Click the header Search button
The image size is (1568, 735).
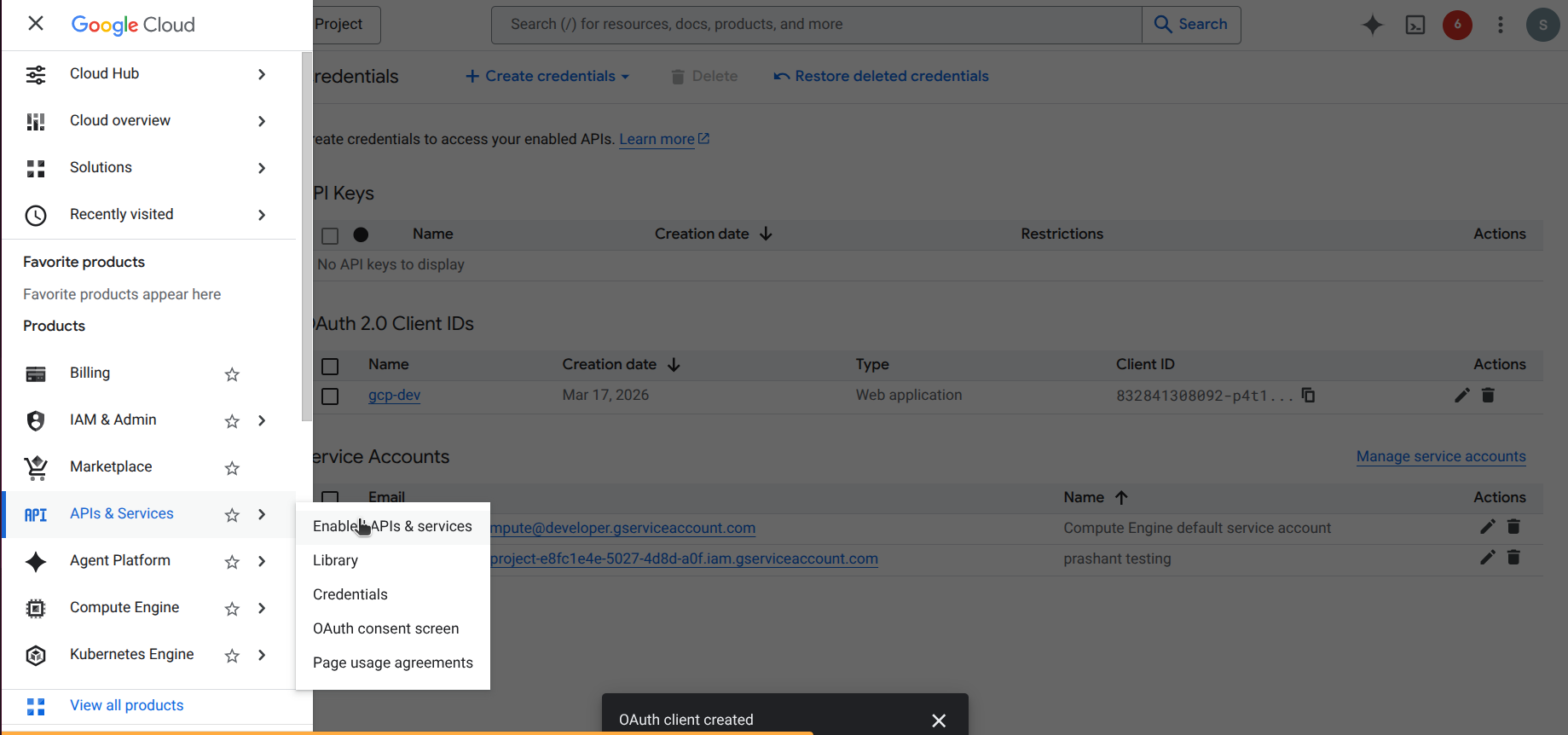coord(1191,25)
